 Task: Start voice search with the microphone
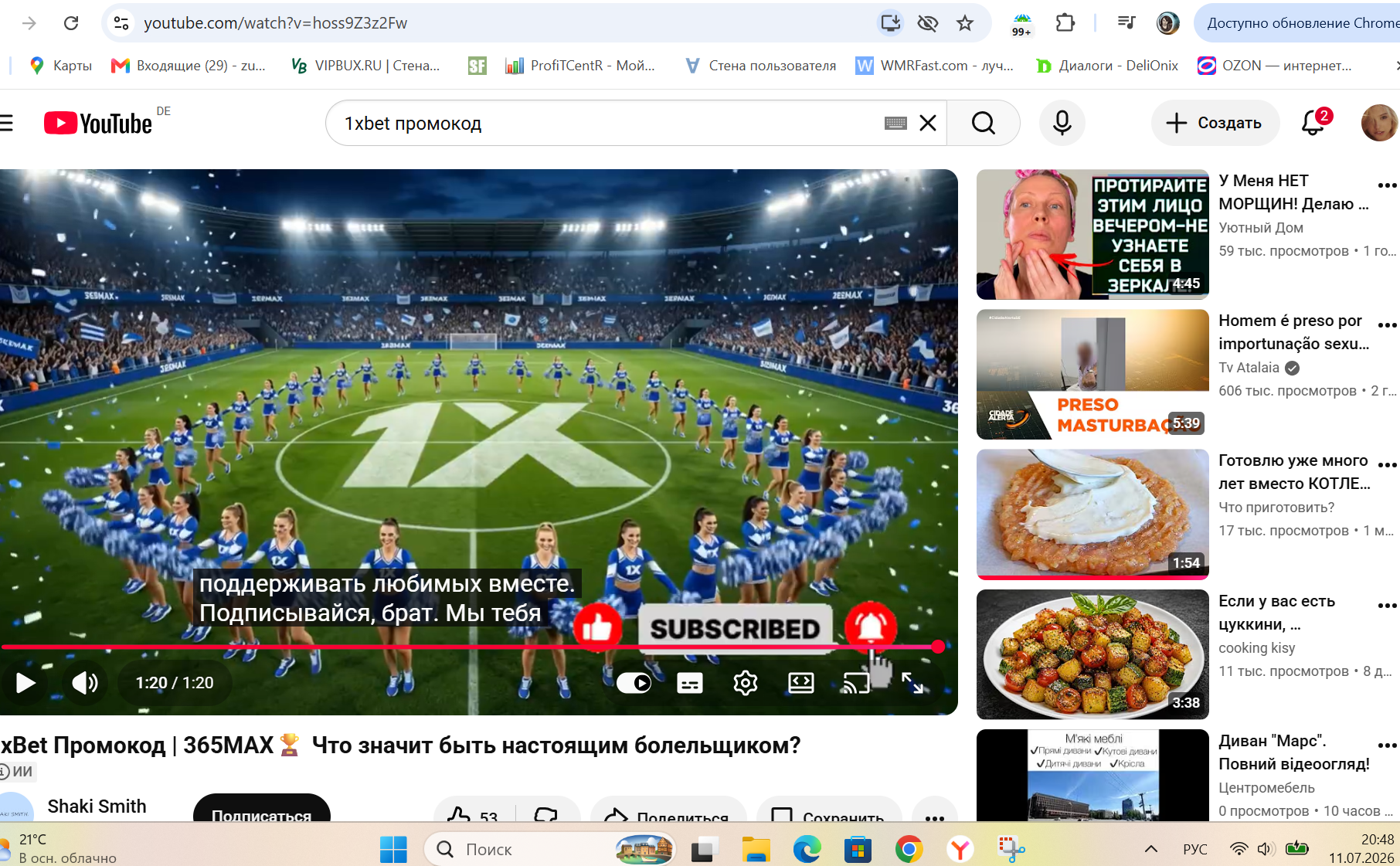(1062, 123)
